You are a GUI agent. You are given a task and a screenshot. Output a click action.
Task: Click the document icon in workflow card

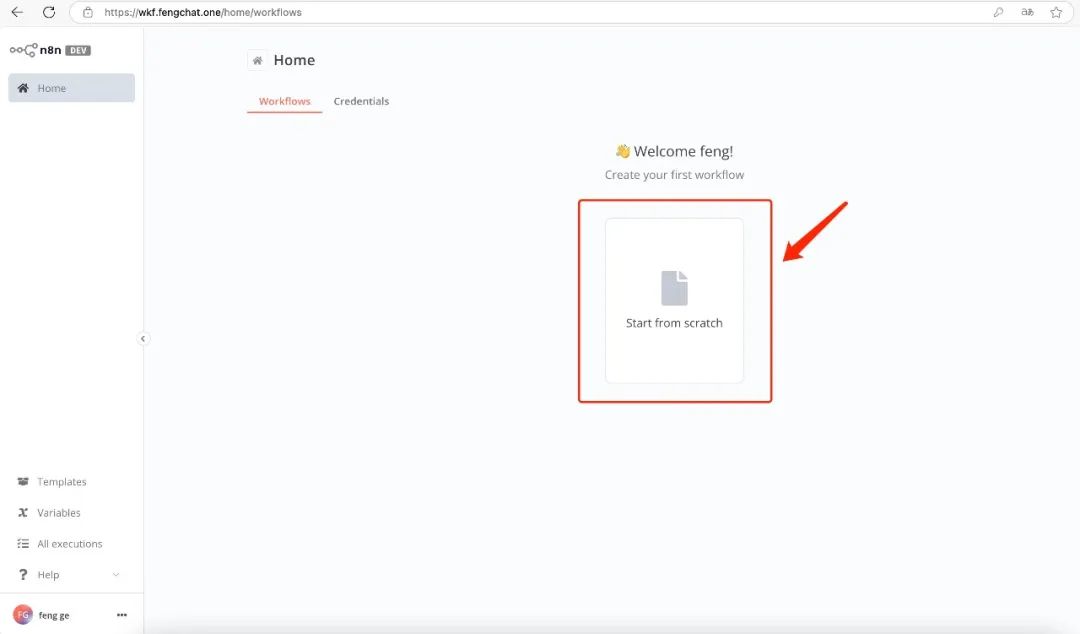click(x=674, y=288)
